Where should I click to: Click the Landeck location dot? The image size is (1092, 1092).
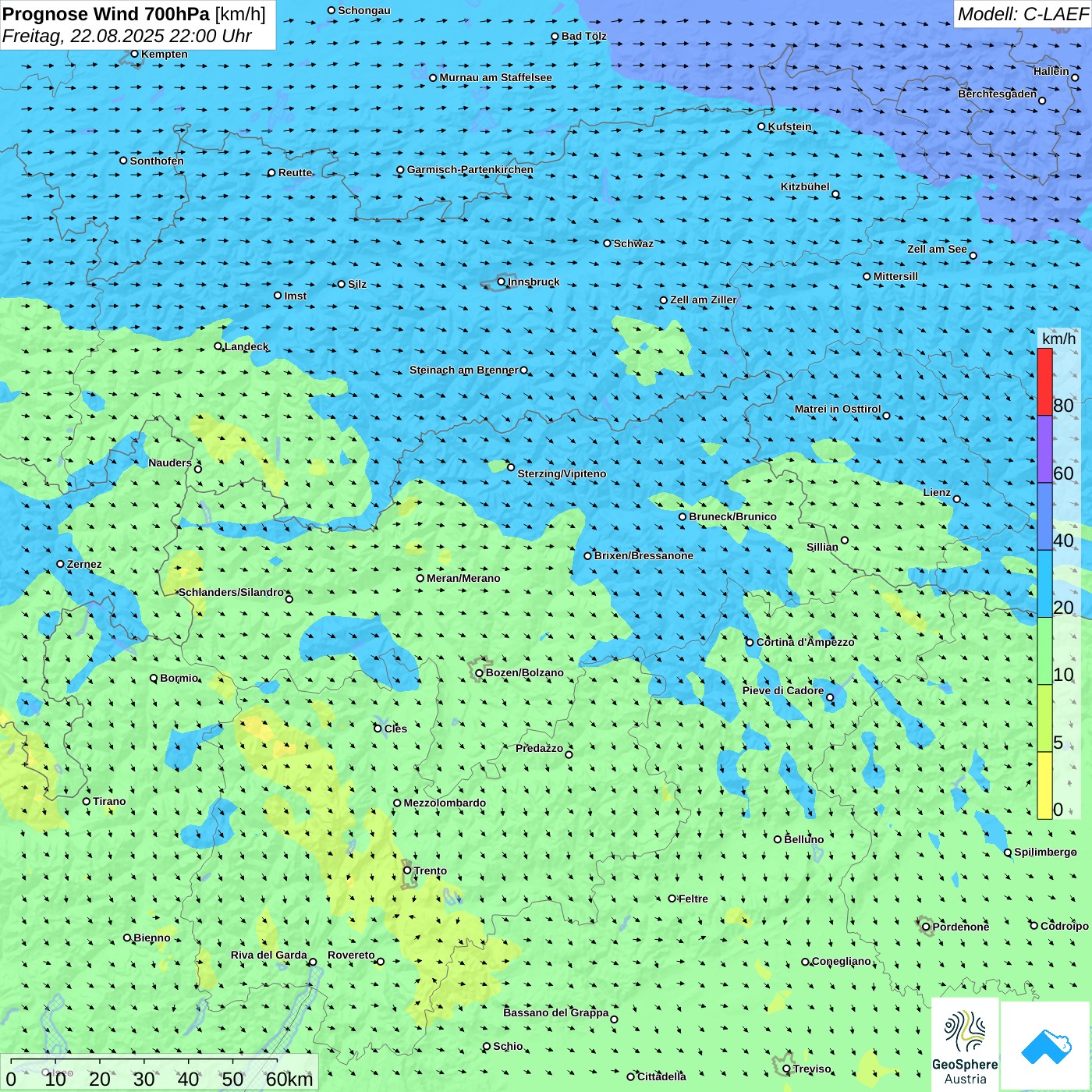[x=218, y=346]
